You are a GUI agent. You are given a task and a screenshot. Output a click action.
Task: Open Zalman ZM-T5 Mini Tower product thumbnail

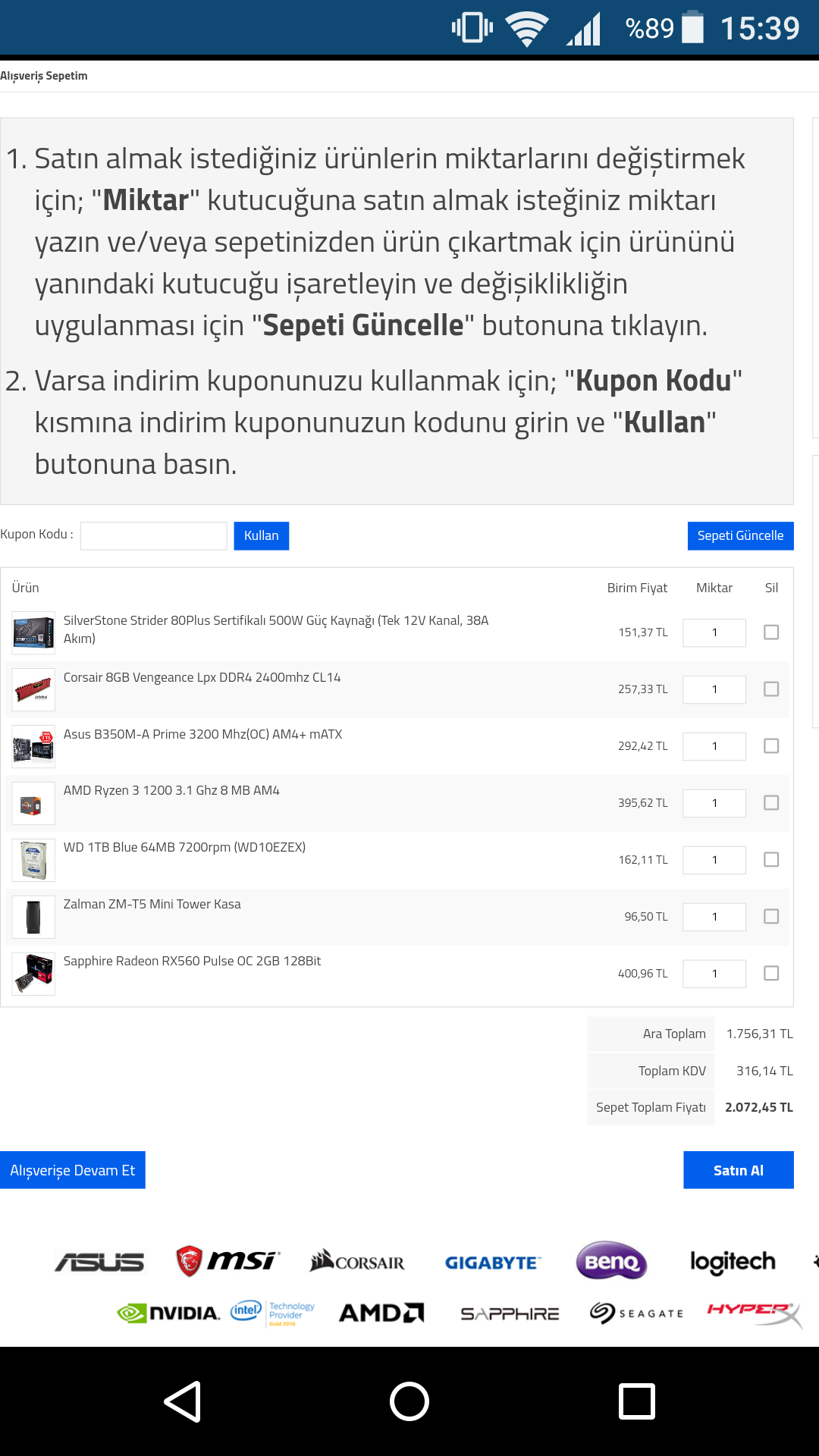coord(34,917)
